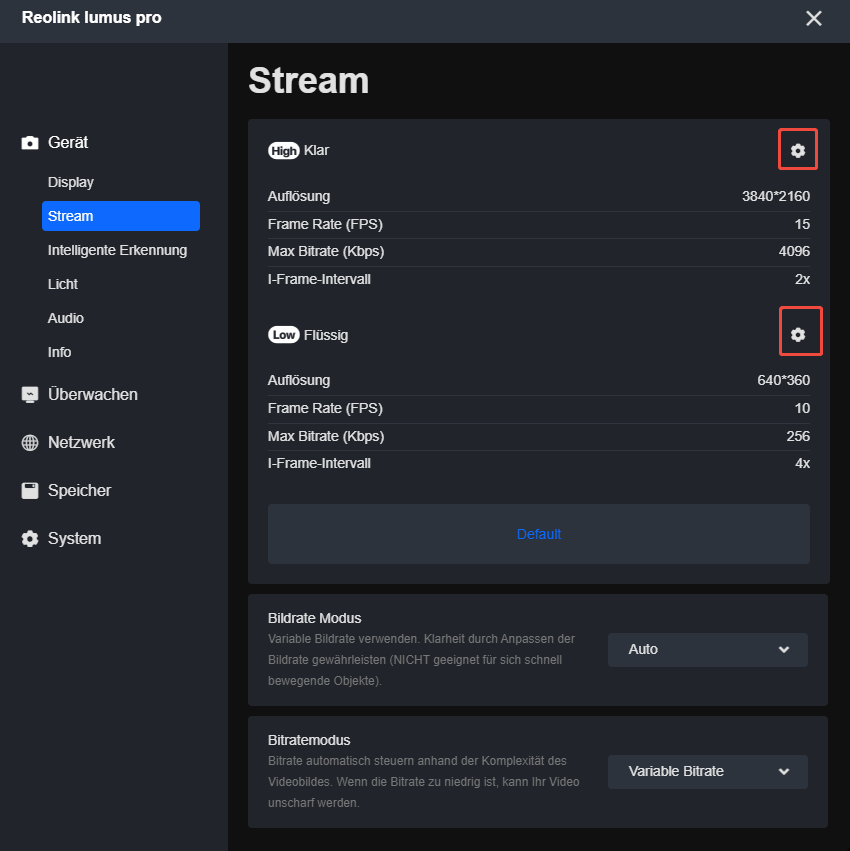Click the camera icon beside Gerät

30,143
